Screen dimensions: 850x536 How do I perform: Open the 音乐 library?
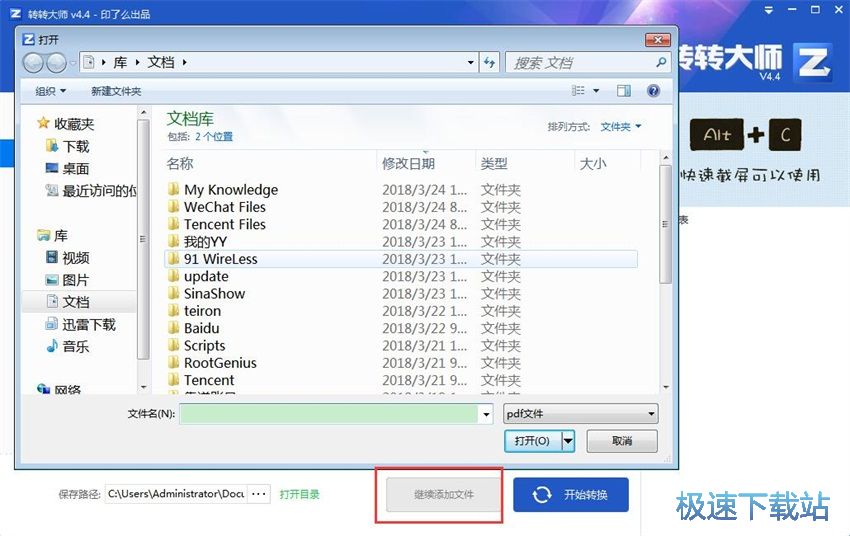click(x=68, y=346)
